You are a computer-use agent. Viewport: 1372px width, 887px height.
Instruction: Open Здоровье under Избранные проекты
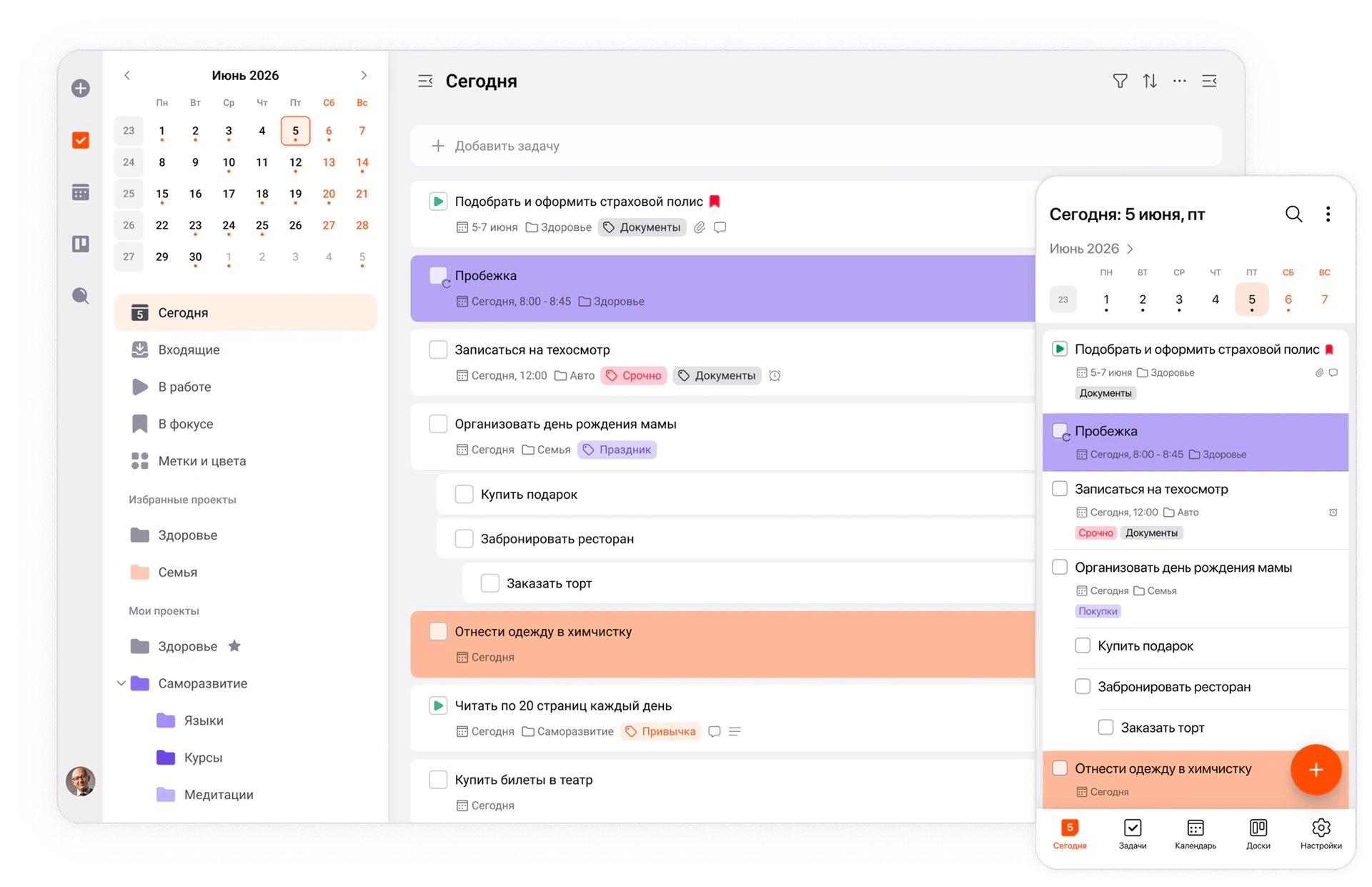(x=245, y=535)
